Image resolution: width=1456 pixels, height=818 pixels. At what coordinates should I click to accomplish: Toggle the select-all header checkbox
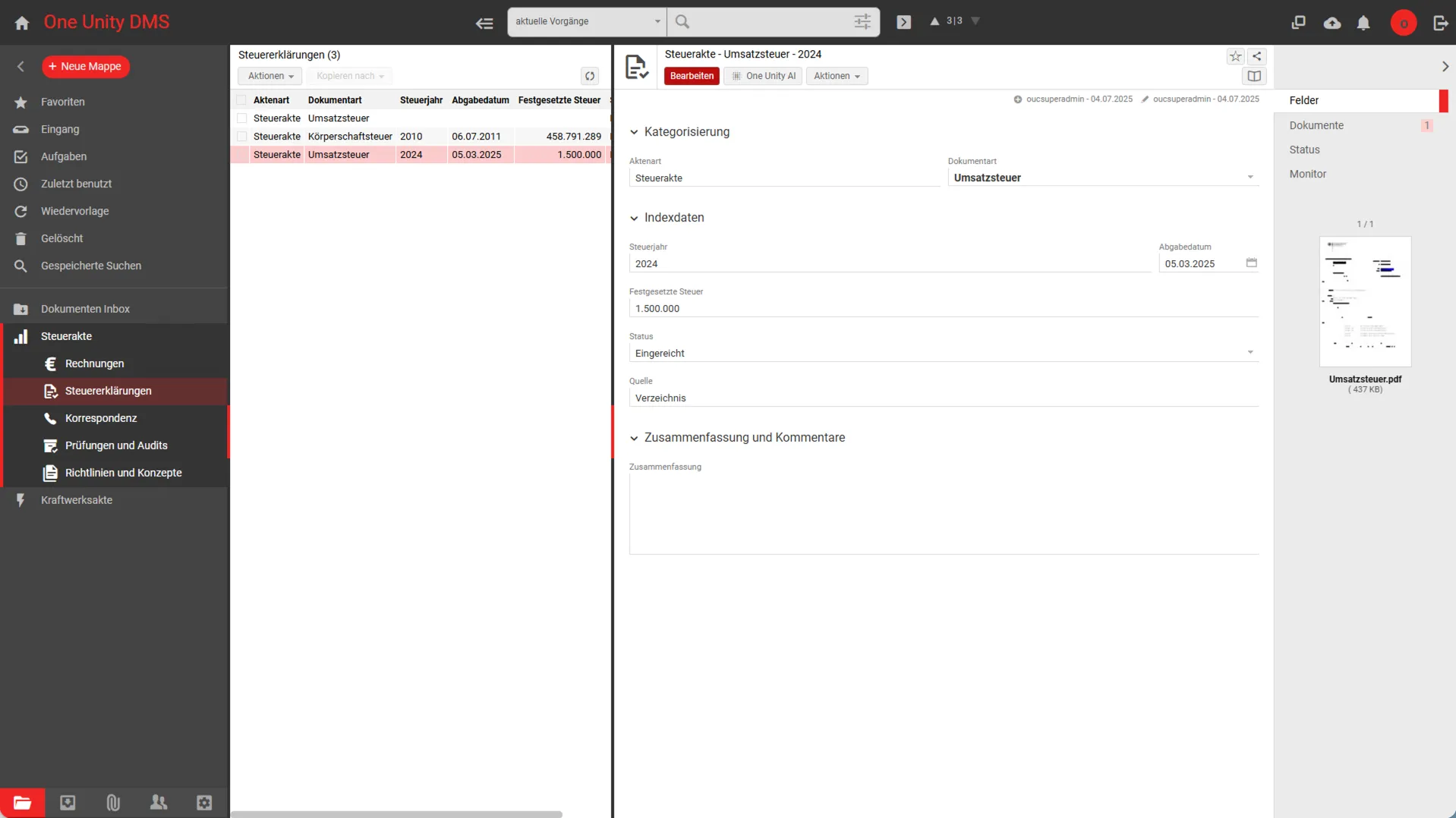point(241,100)
